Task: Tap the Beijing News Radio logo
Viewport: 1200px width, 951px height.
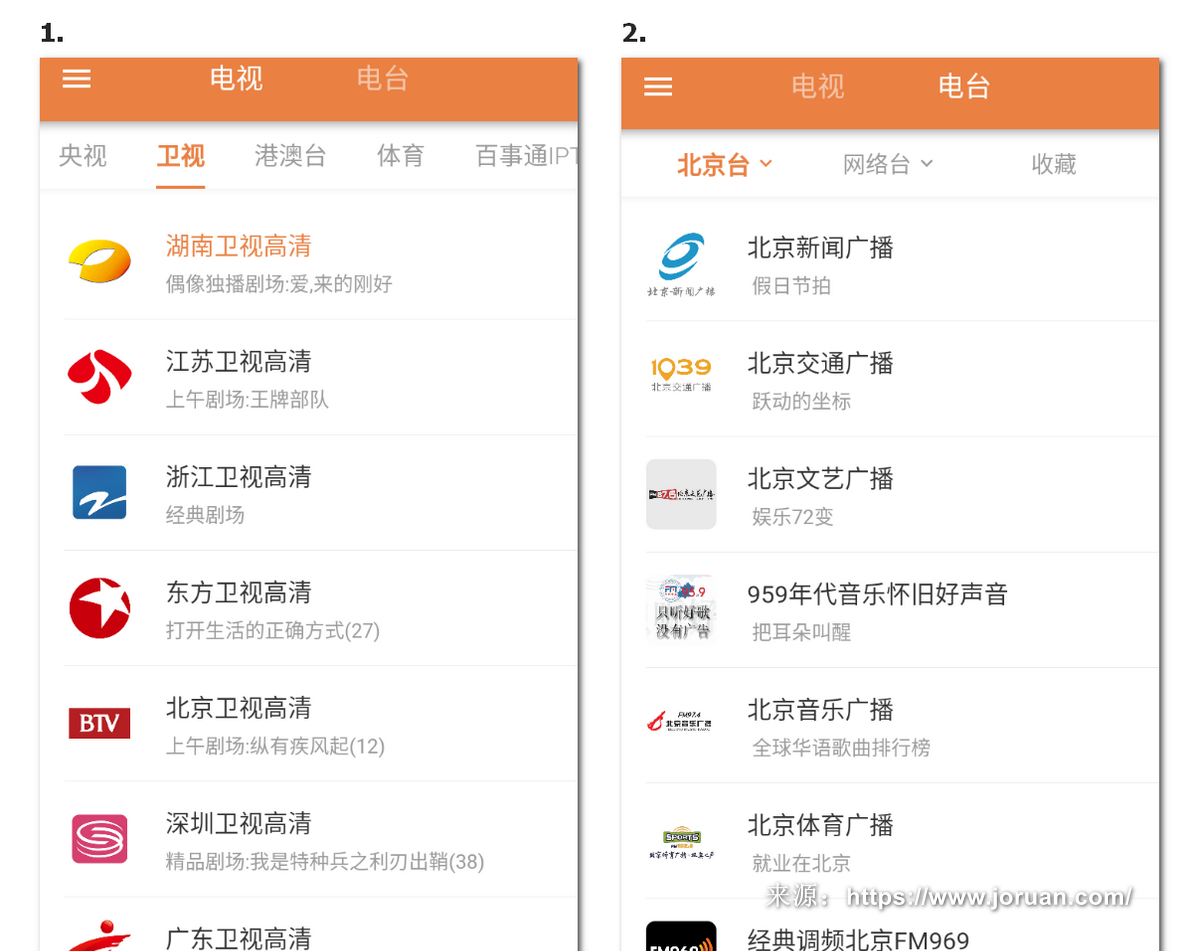Action: (681, 264)
